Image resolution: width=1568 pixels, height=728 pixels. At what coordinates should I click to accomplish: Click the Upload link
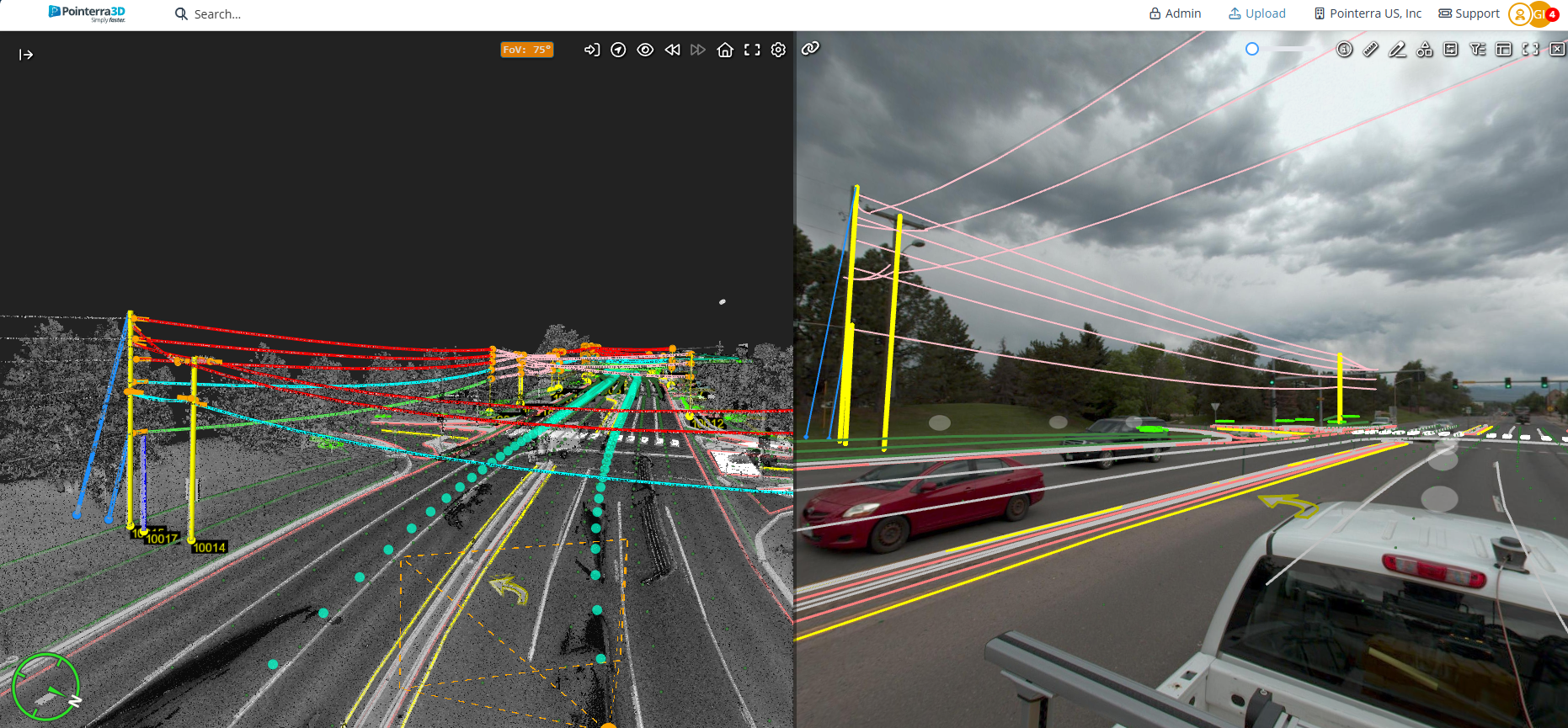[1256, 13]
